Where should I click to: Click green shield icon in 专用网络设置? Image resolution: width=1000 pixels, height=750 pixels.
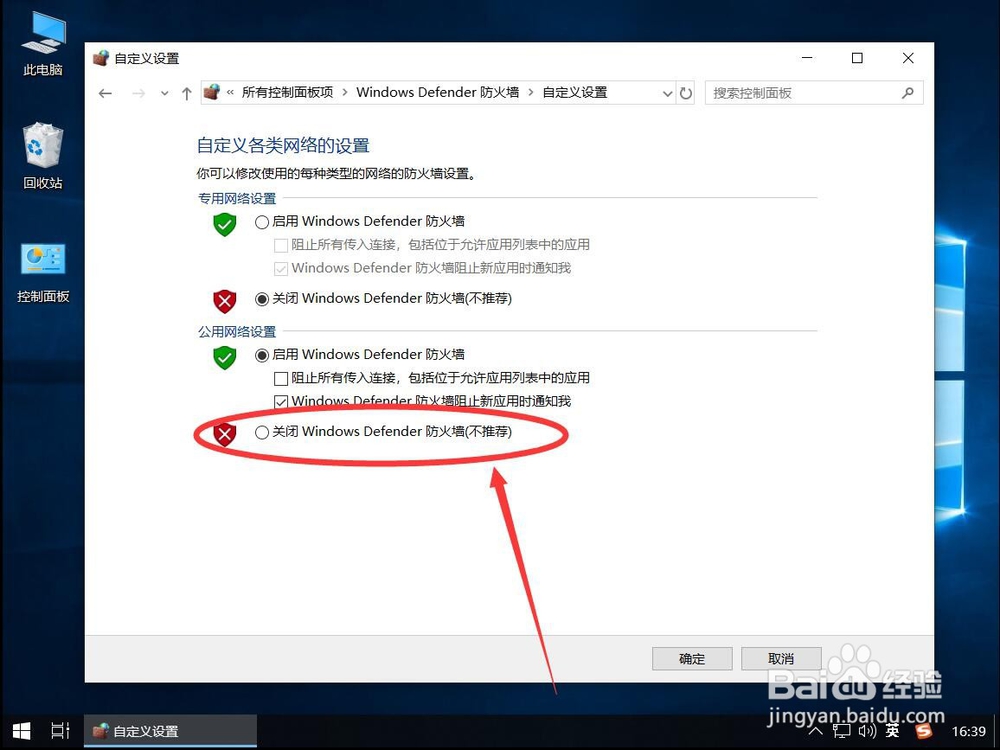pyautogui.click(x=224, y=224)
